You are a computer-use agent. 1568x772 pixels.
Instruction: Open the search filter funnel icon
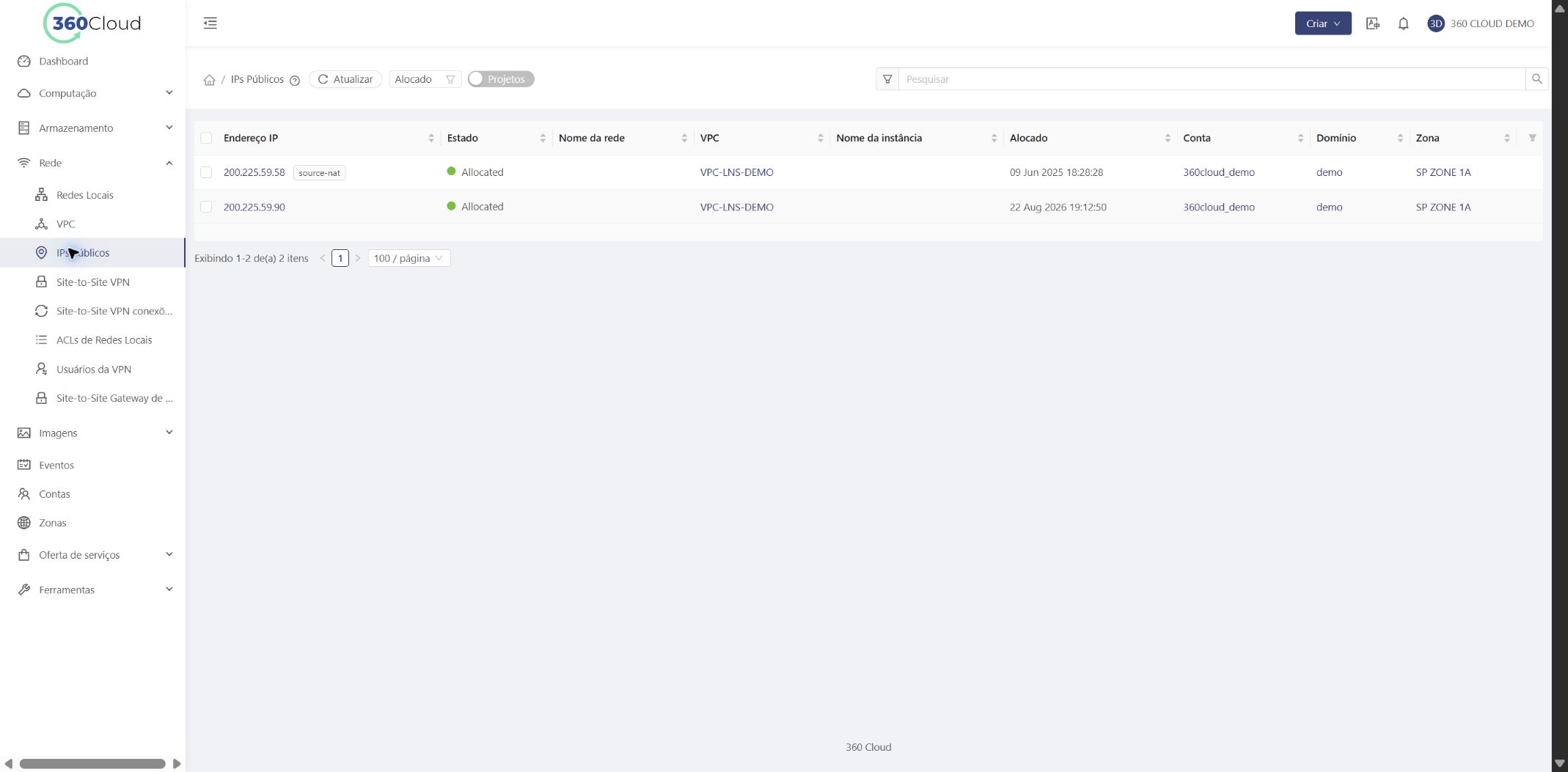tap(887, 79)
